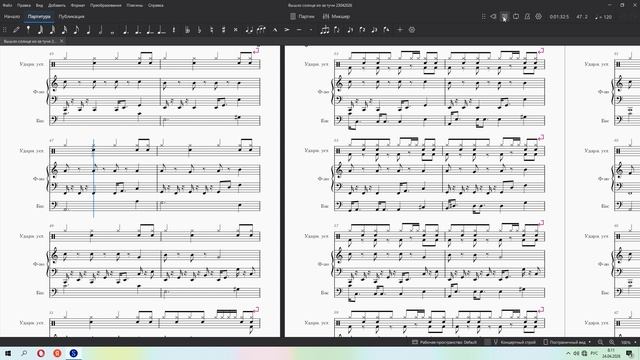Toggle note input pencil tool
The image size is (640, 360).
coord(16,29)
